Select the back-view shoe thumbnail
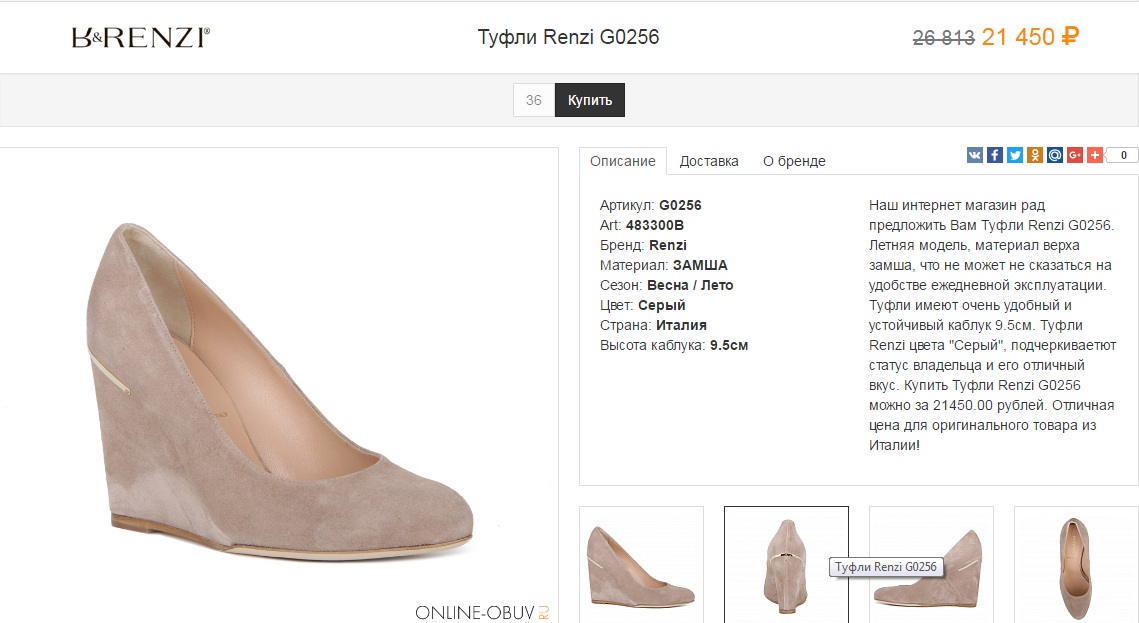 click(x=786, y=564)
